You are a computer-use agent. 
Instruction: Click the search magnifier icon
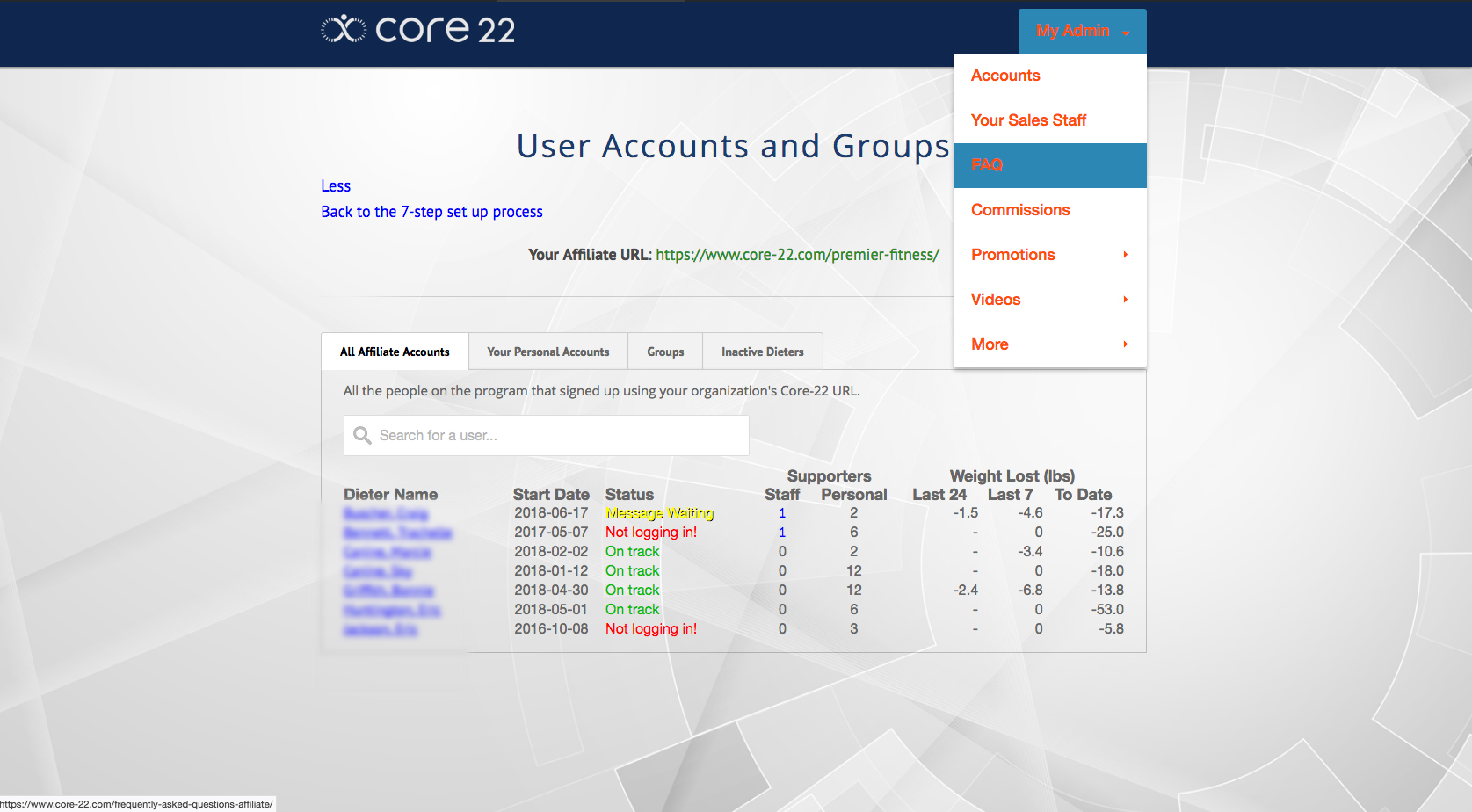coord(362,435)
